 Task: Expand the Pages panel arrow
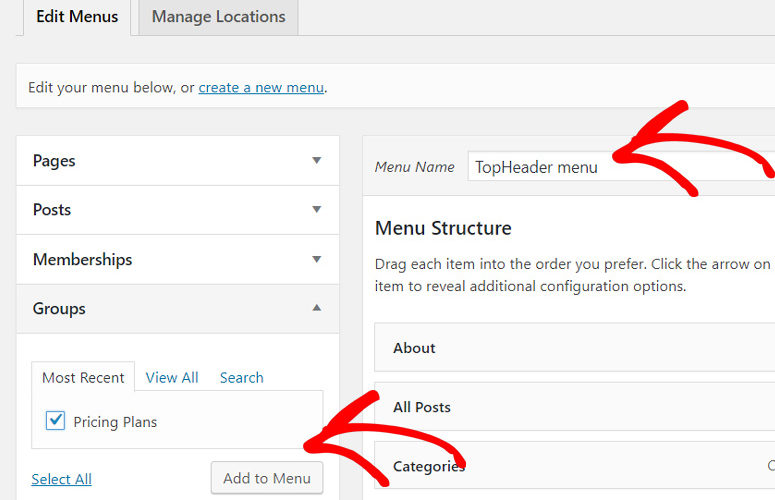click(x=316, y=160)
